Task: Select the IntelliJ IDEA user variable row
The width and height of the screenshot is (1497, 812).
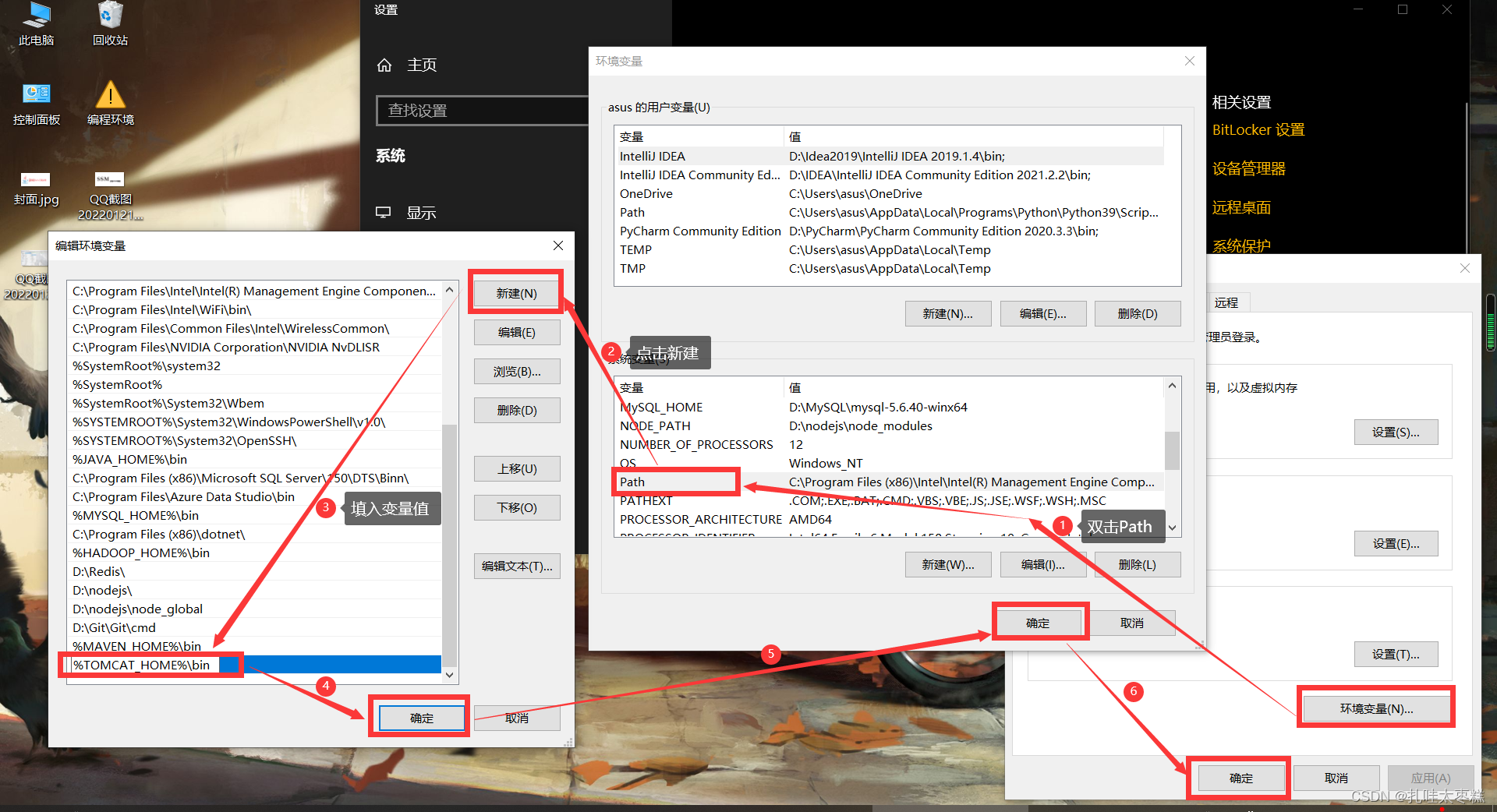Action: [x=889, y=156]
